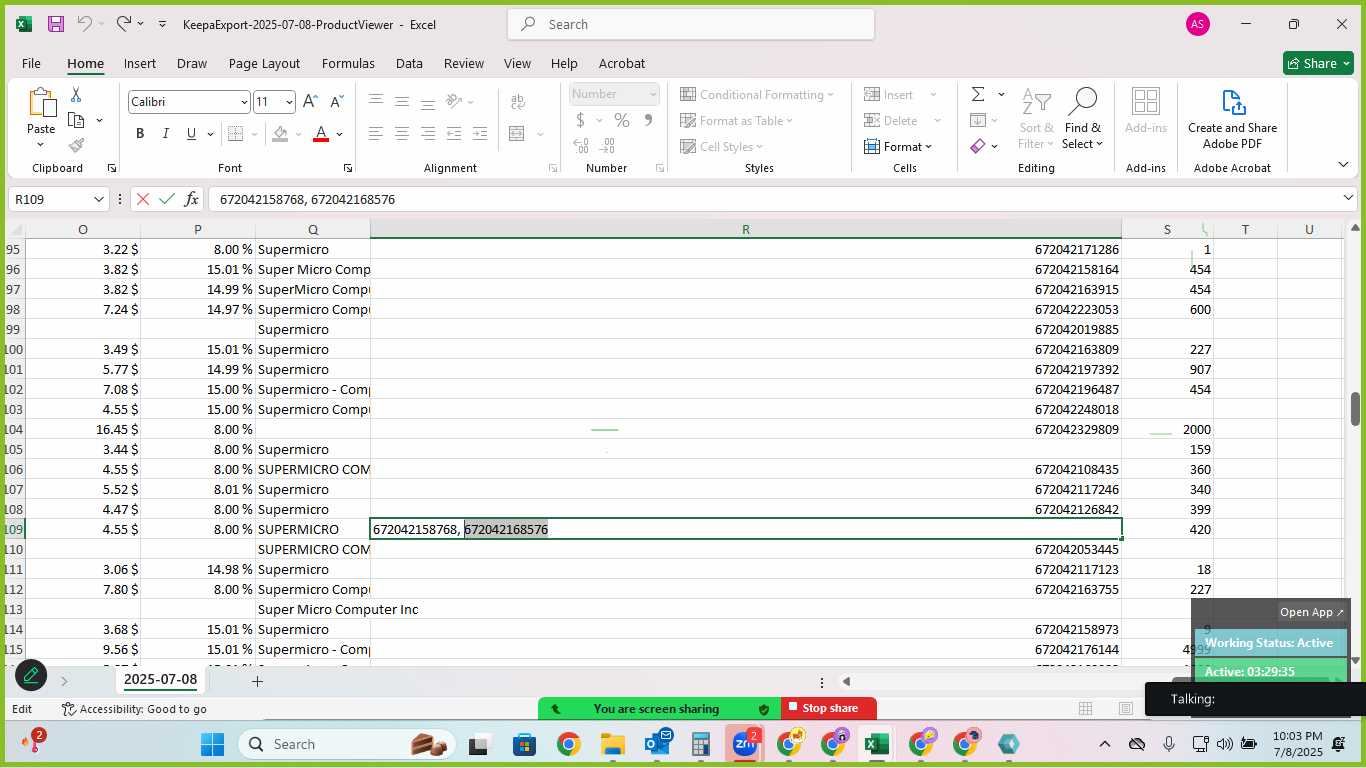Click the Cut scissors icon
Screen dimensions: 1366x768
point(76,94)
